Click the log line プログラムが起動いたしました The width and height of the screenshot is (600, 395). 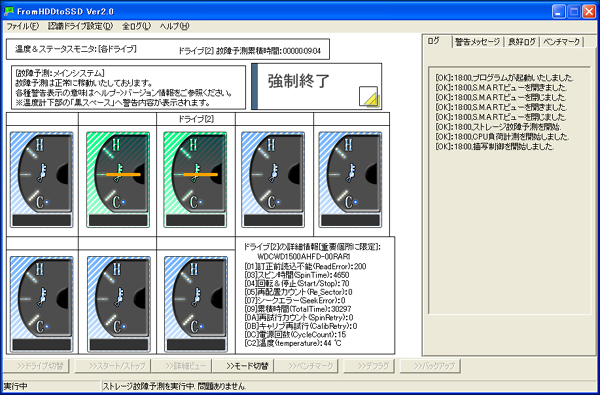point(504,78)
